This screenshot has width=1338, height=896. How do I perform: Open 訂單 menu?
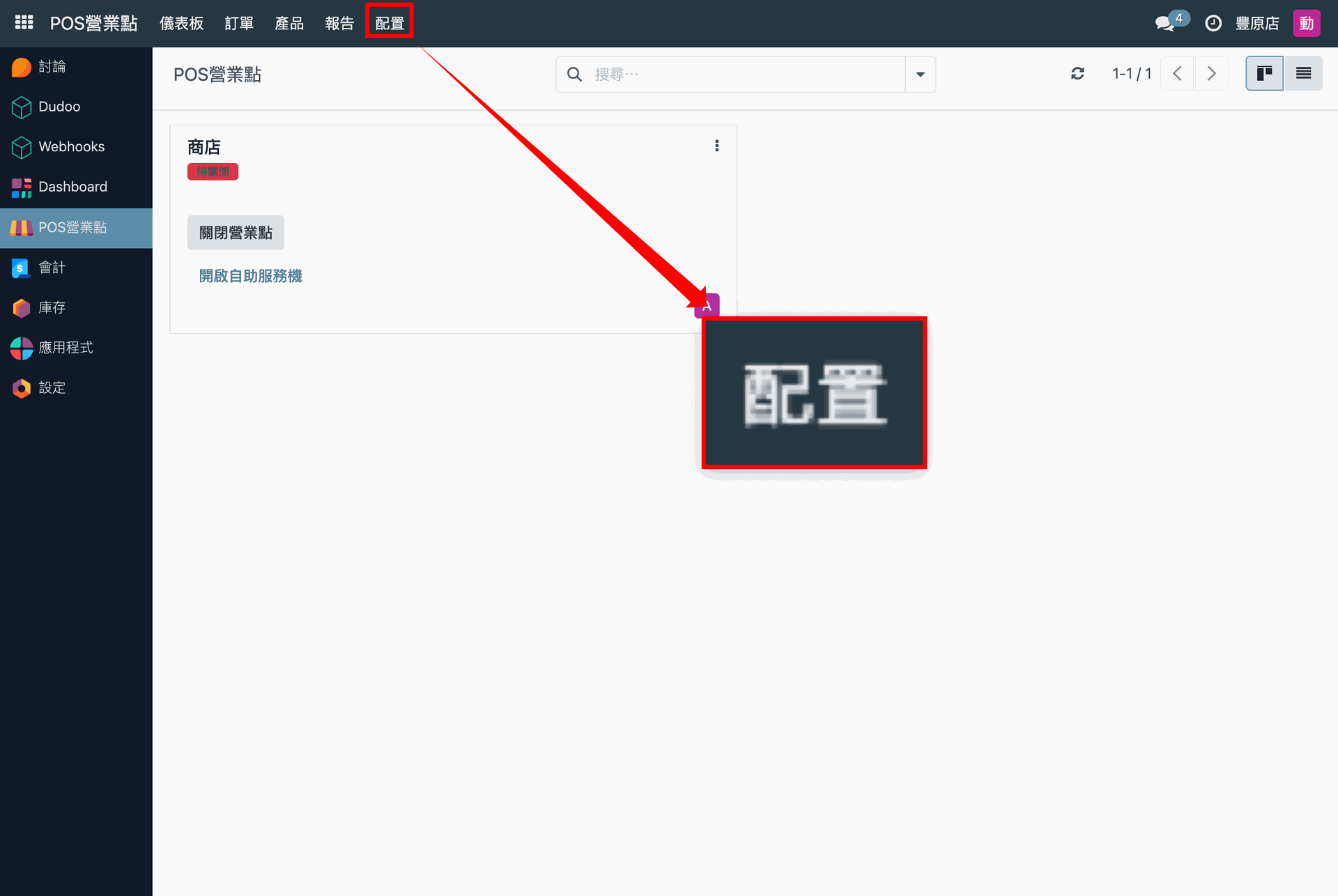pyautogui.click(x=239, y=24)
